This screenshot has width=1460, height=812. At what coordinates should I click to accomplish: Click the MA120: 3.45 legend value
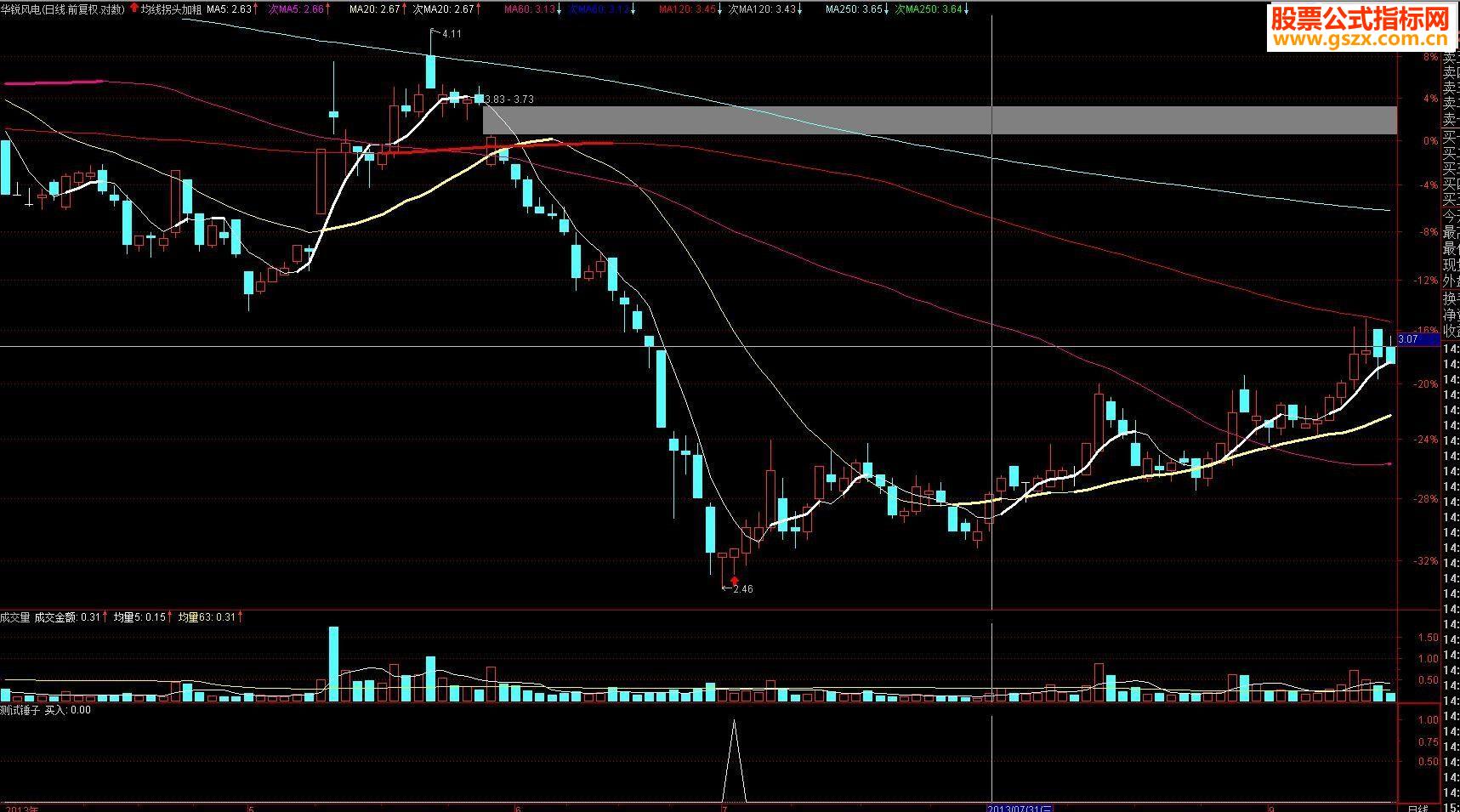pyautogui.click(x=687, y=9)
